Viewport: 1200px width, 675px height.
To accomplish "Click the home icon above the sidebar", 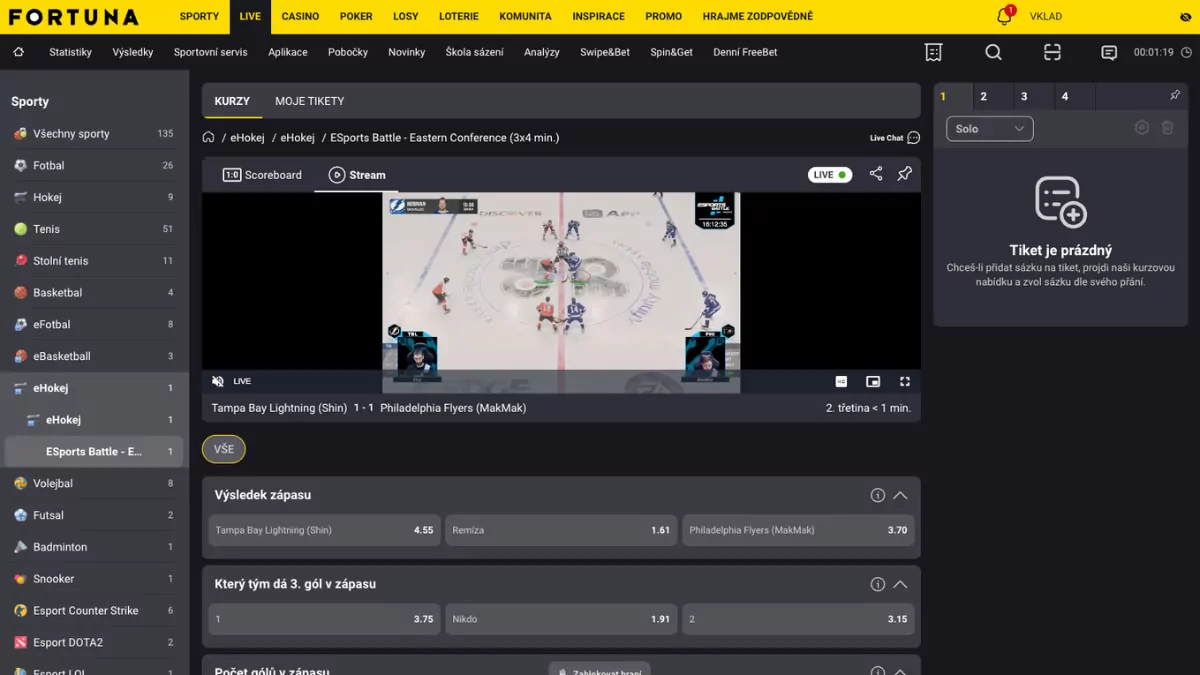I will (x=19, y=52).
